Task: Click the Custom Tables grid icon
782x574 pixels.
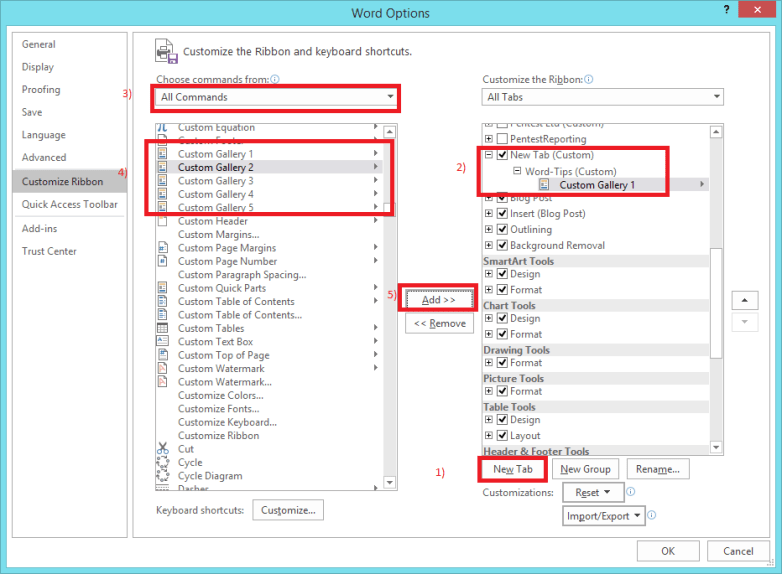Action: (x=162, y=328)
